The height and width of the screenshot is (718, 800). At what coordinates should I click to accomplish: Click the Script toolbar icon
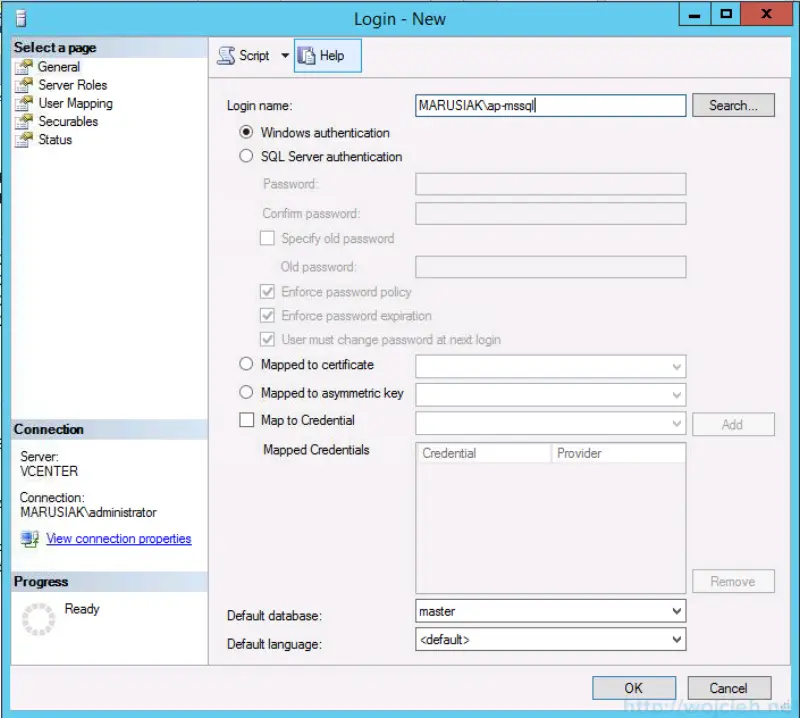point(224,55)
